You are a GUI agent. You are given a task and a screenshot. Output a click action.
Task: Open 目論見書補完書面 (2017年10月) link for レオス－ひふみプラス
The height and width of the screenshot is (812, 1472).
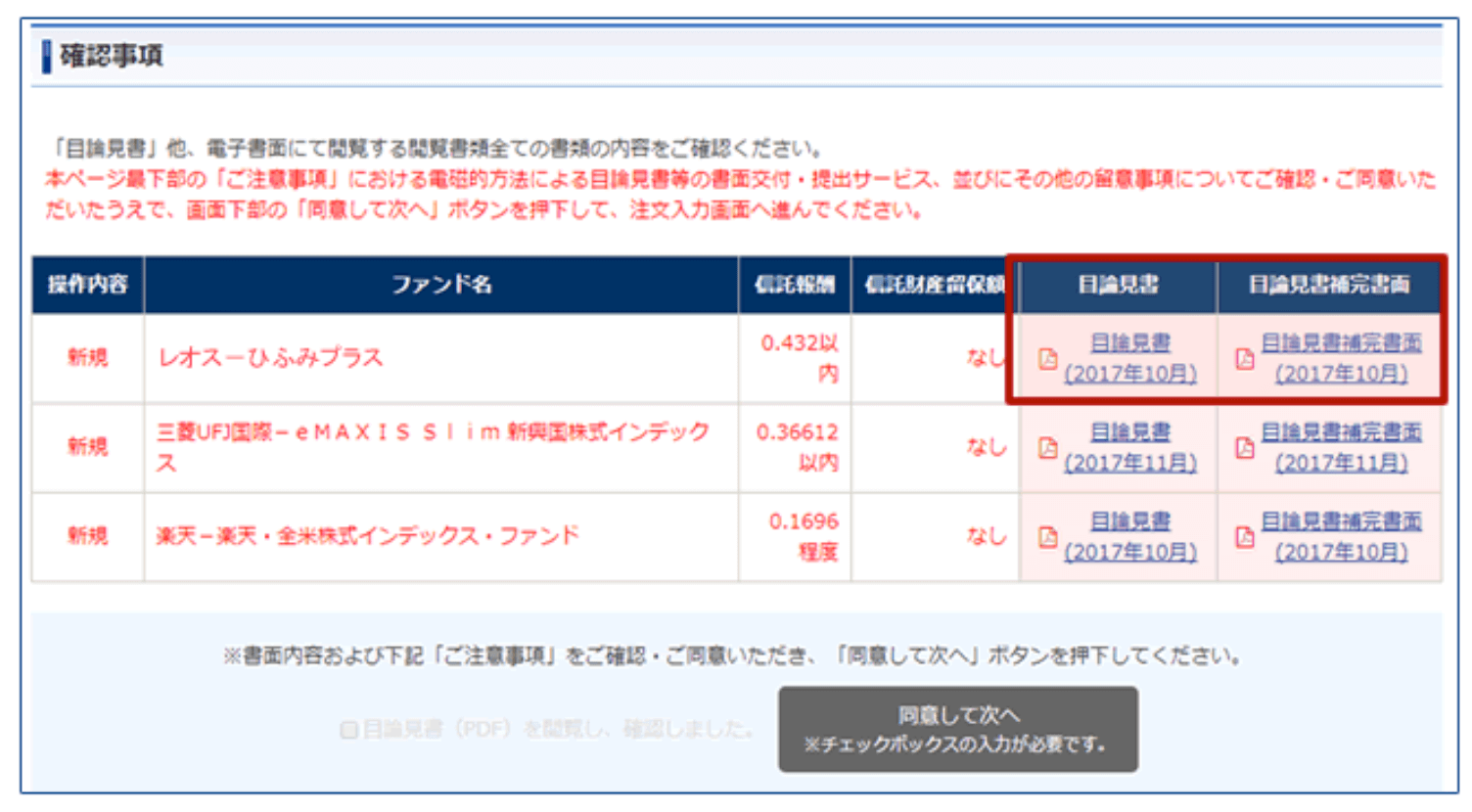point(1341,358)
